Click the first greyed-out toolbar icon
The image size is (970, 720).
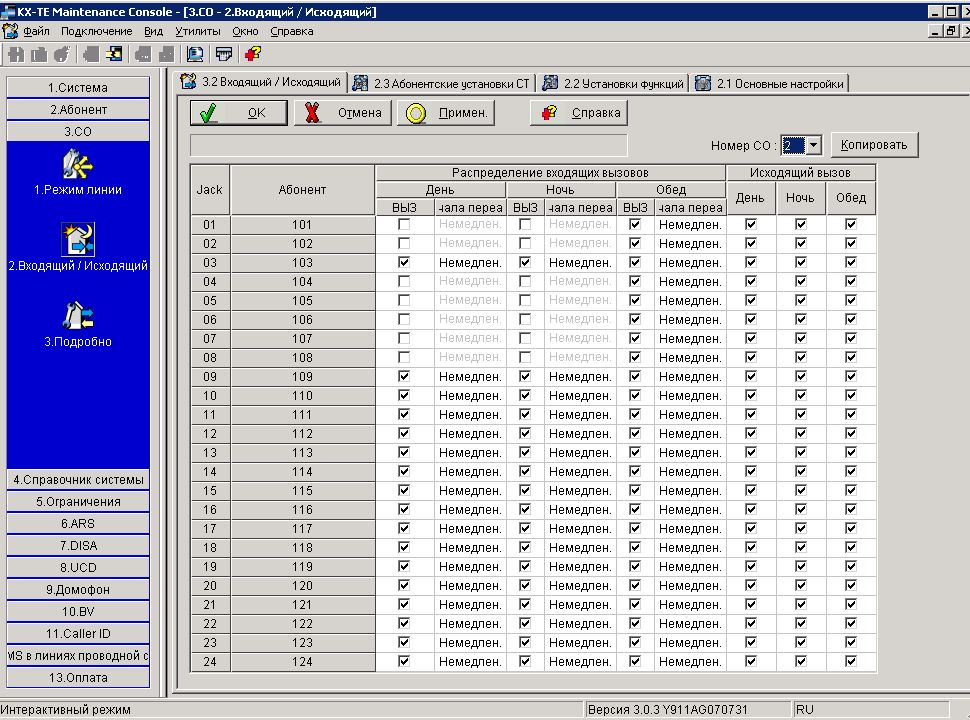point(17,54)
